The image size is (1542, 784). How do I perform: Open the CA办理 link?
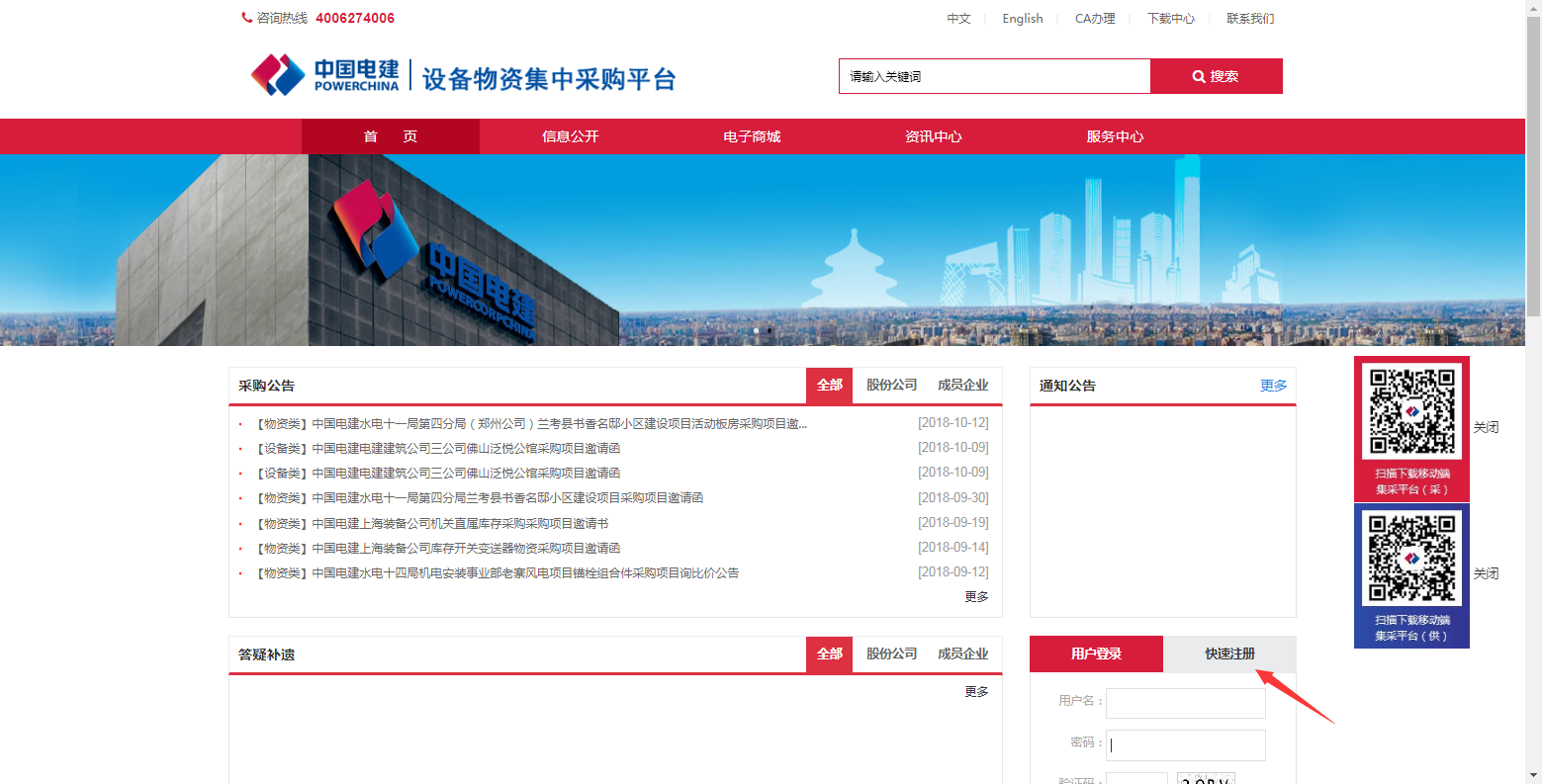(1095, 19)
